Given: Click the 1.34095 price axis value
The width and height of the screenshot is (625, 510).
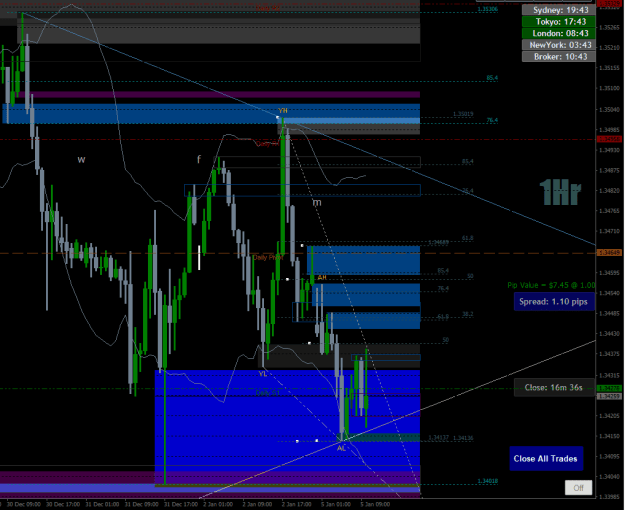Looking at the screenshot, I should [610, 457].
